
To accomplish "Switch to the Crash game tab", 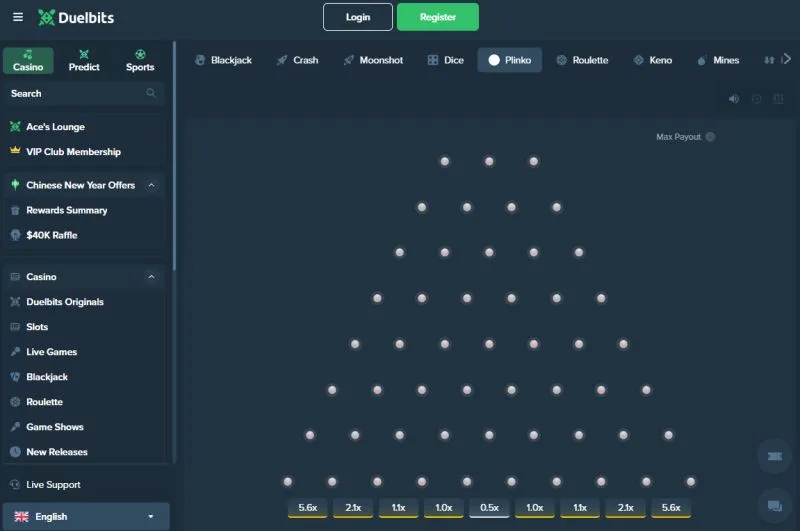I will click(297, 60).
